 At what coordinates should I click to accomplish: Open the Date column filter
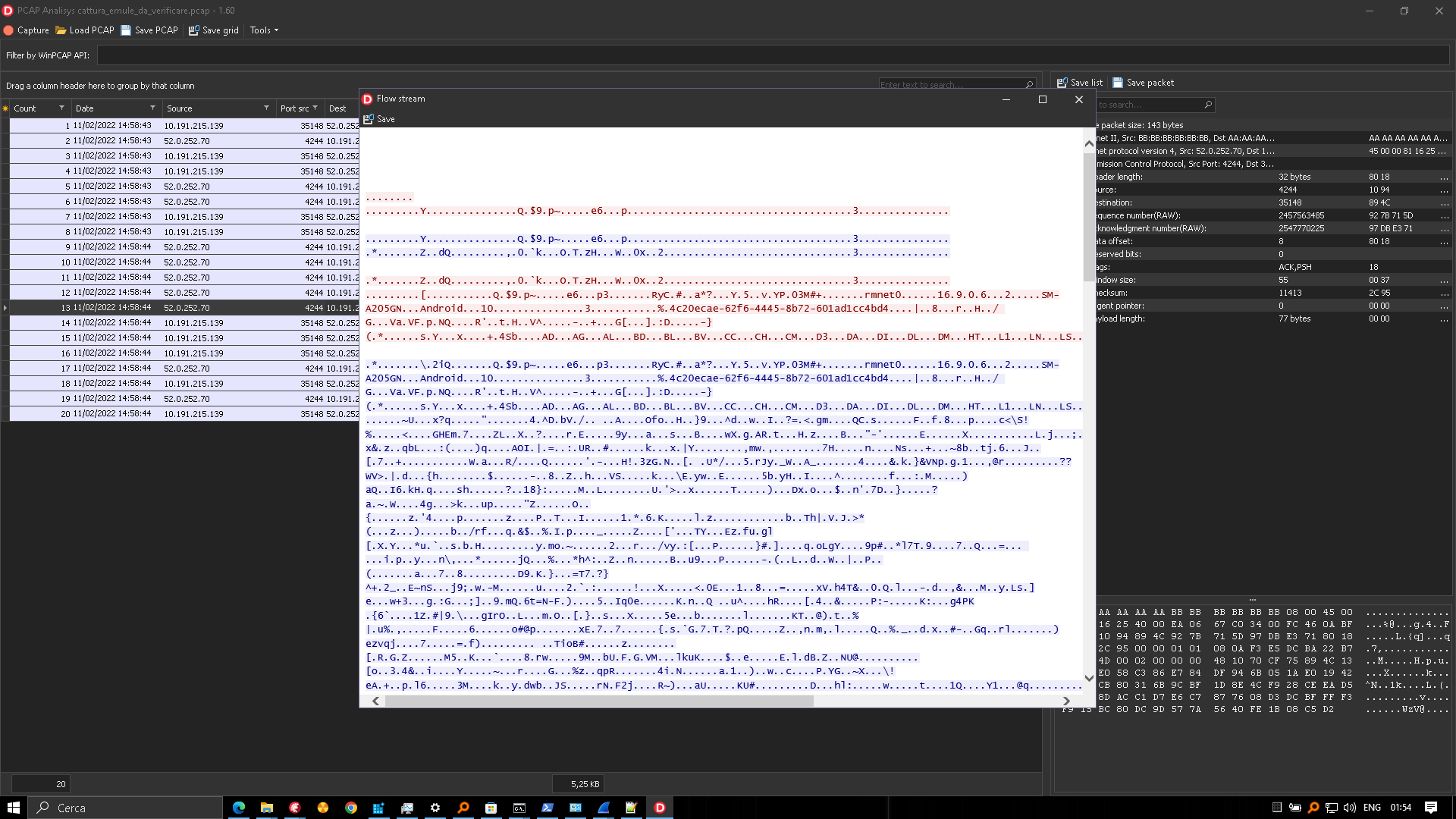pos(152,108)
